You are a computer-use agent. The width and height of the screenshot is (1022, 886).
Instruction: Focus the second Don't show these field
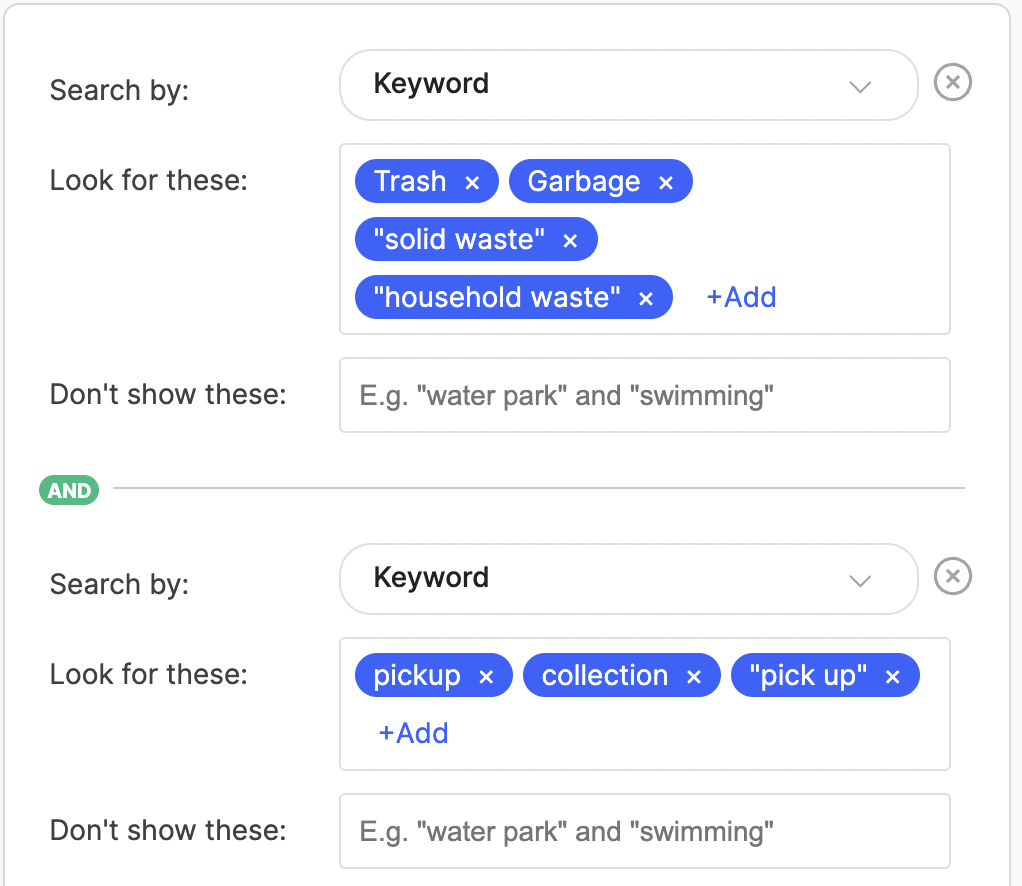pyautogui.click(x=645, y=831)
